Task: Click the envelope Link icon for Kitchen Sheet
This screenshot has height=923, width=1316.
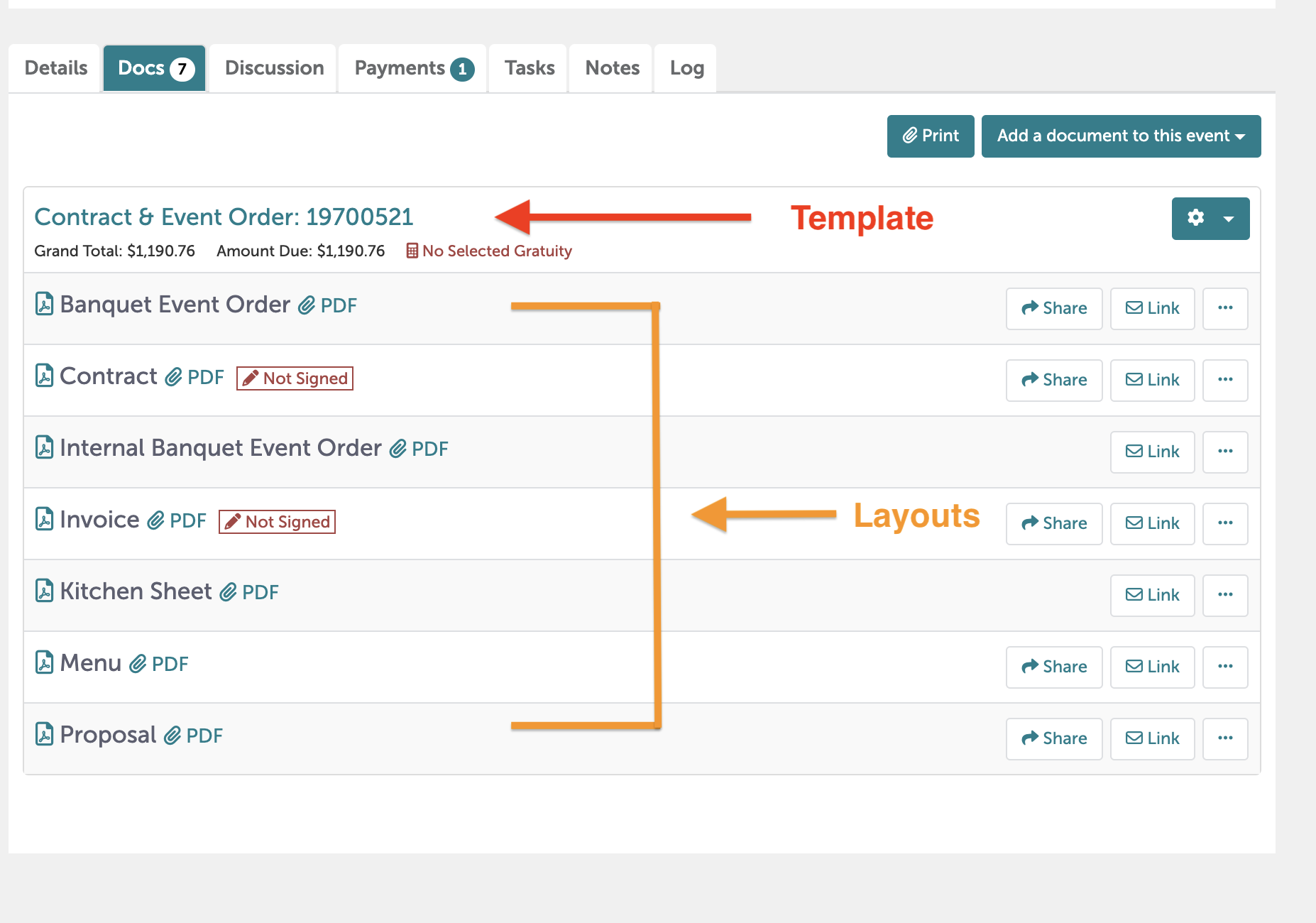Action: [x=1133, y=596]
